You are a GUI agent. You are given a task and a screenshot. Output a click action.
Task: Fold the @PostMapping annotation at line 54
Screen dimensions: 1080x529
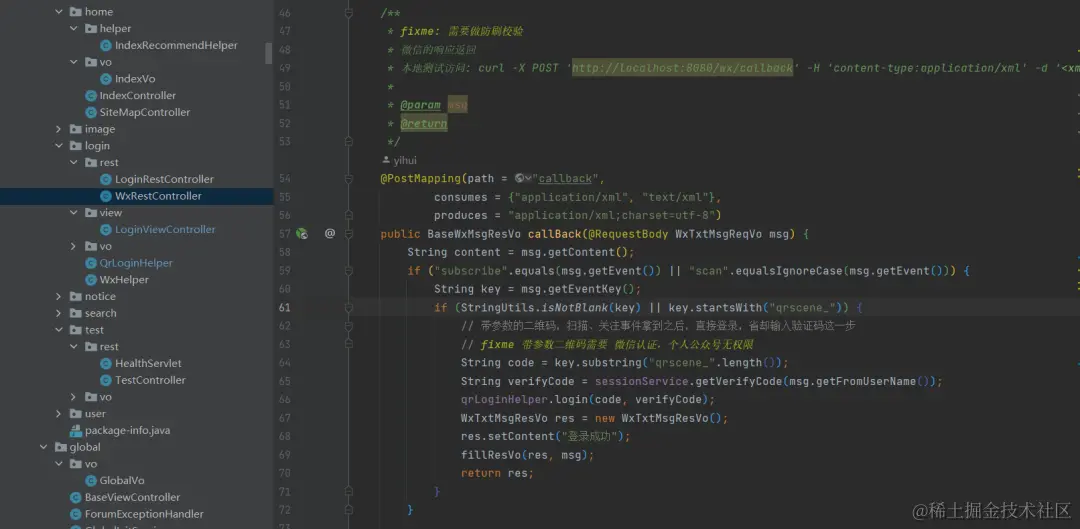click(x=349, y=178)
